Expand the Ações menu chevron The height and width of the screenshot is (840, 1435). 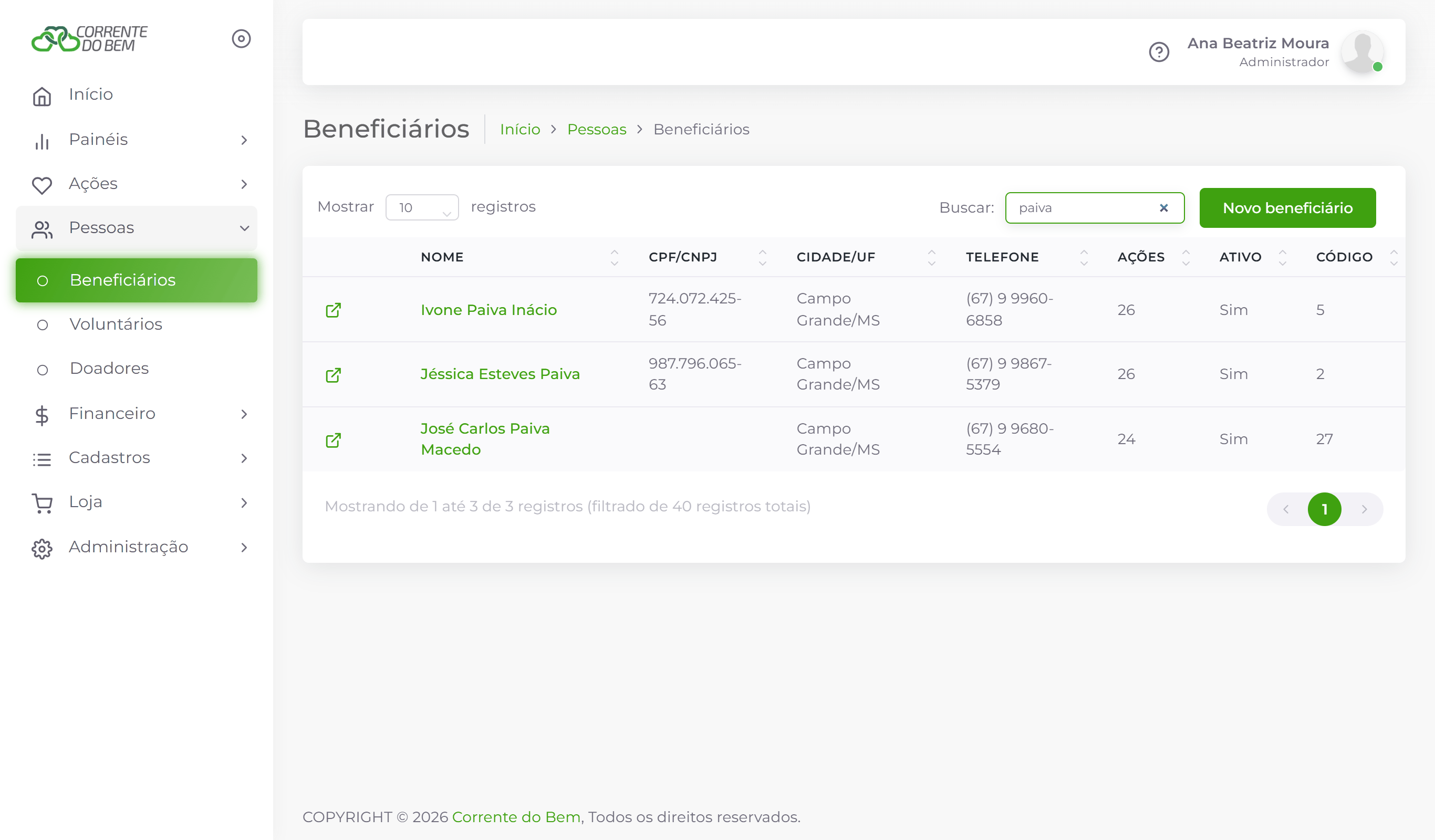[x=244, y=184]
